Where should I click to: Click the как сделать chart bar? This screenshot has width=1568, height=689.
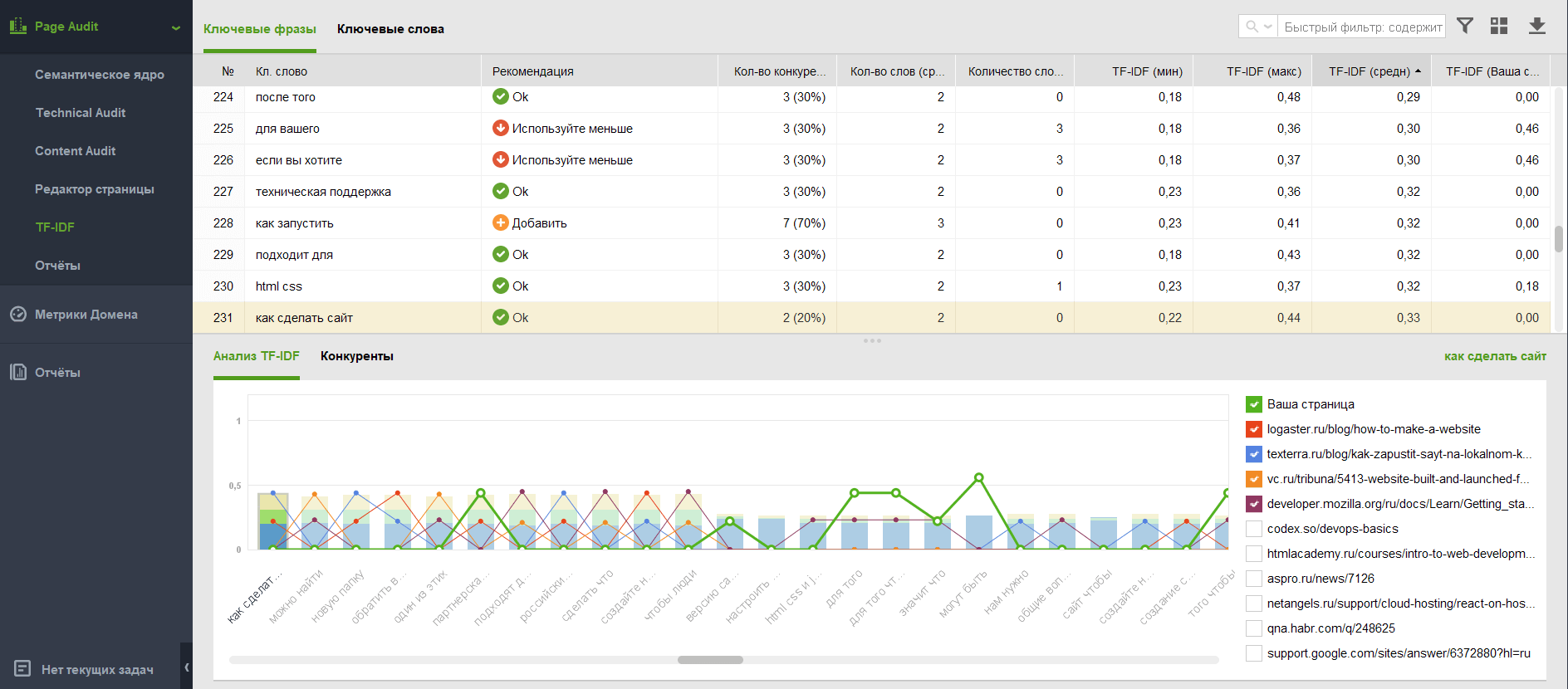coord(273,521)
